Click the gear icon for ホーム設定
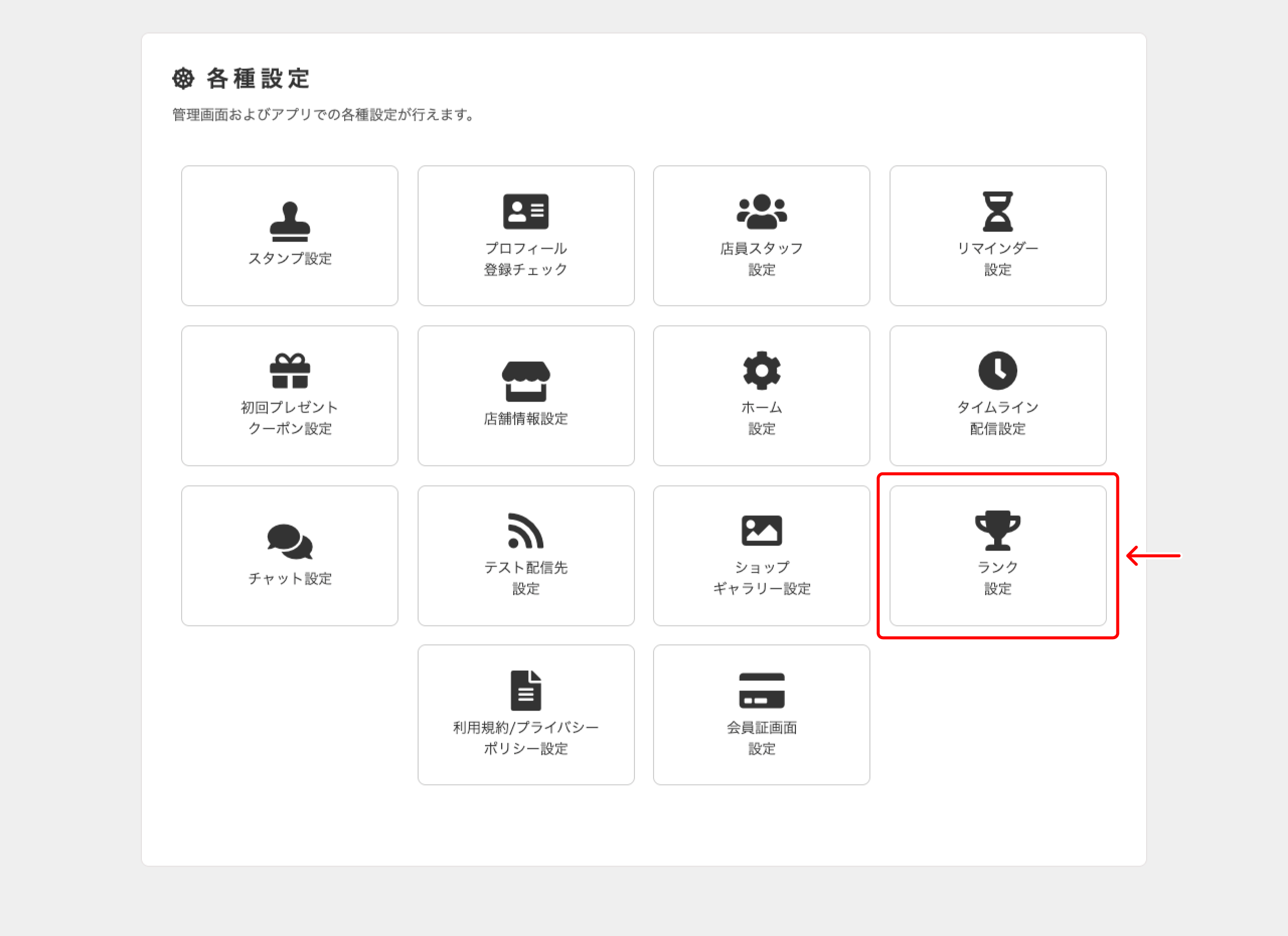Image resolution: width=1288 pixels, height=936 pixels. pyautogui.click(x=762, y=371)
